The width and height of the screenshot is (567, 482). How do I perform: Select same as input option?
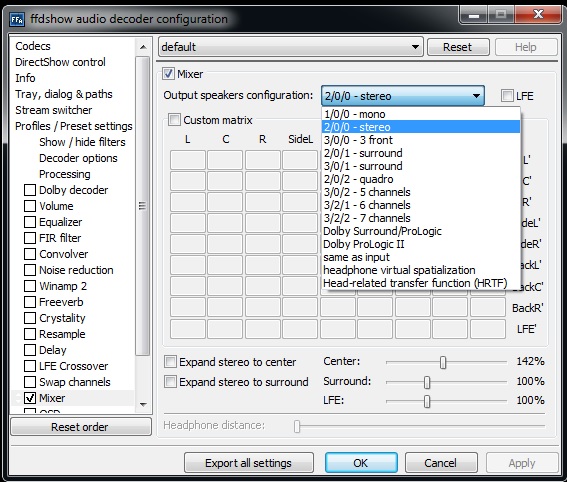tap(421, 257)
